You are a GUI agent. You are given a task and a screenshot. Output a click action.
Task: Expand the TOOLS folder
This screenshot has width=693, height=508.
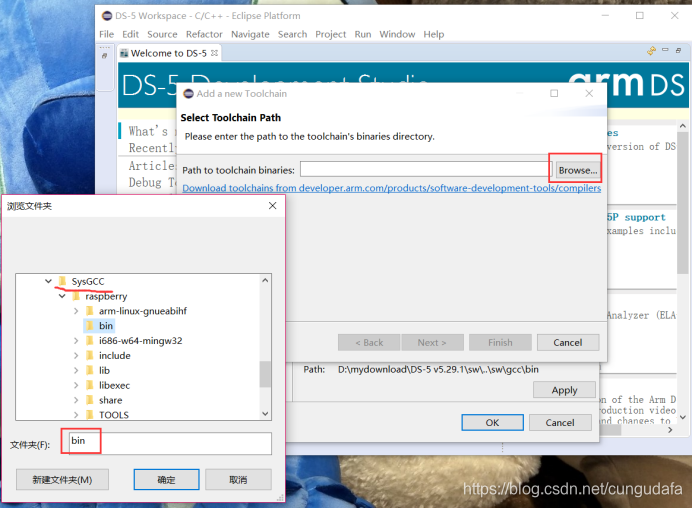76,415
